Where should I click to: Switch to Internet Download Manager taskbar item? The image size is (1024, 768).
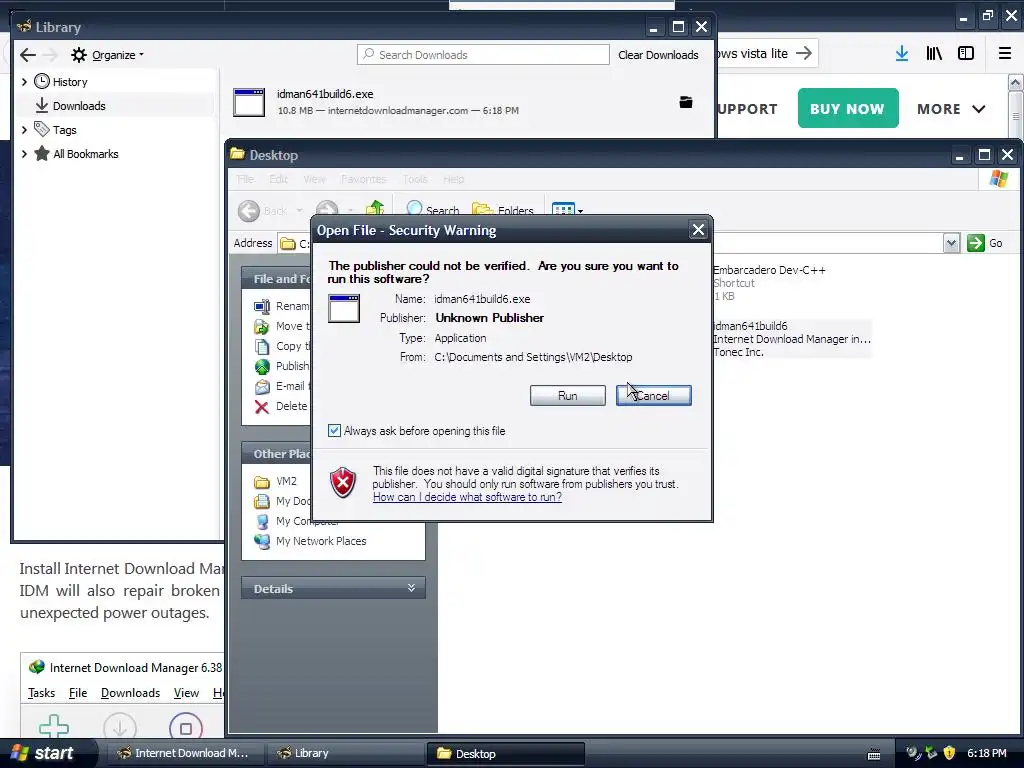(x=183, y=753)
